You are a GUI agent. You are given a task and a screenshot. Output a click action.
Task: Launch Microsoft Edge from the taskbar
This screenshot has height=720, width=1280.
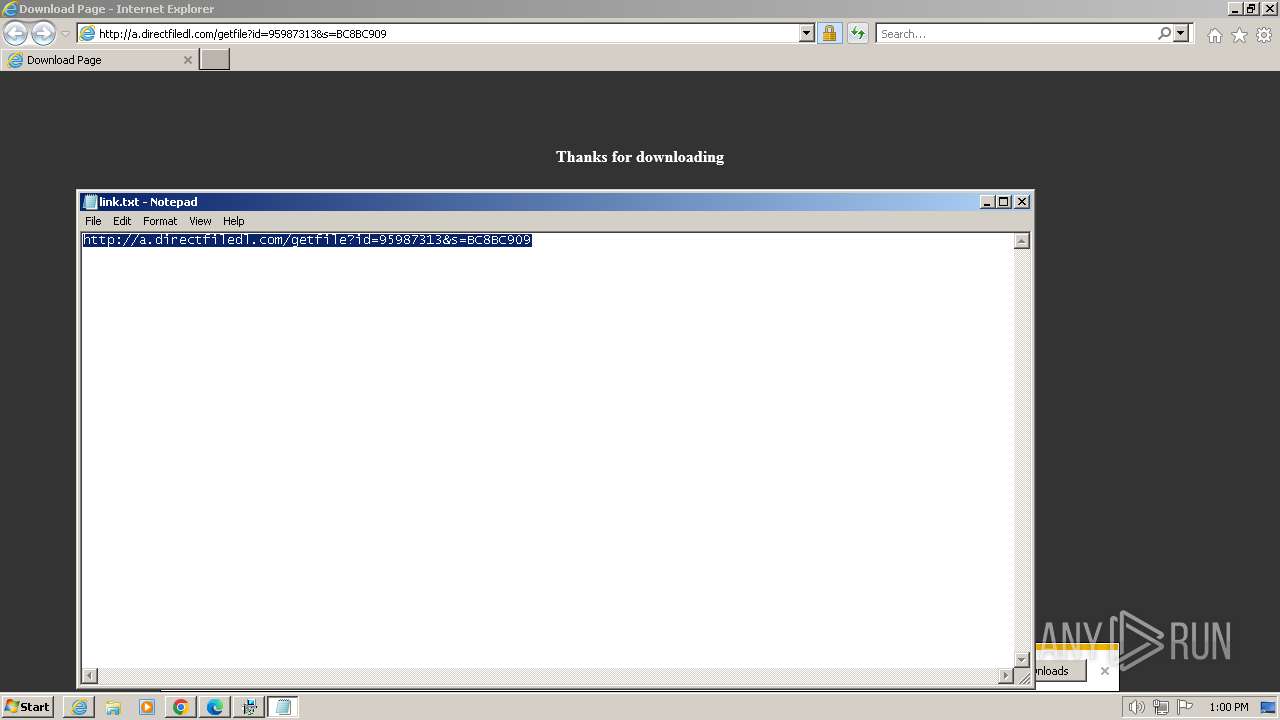point(215,707)
